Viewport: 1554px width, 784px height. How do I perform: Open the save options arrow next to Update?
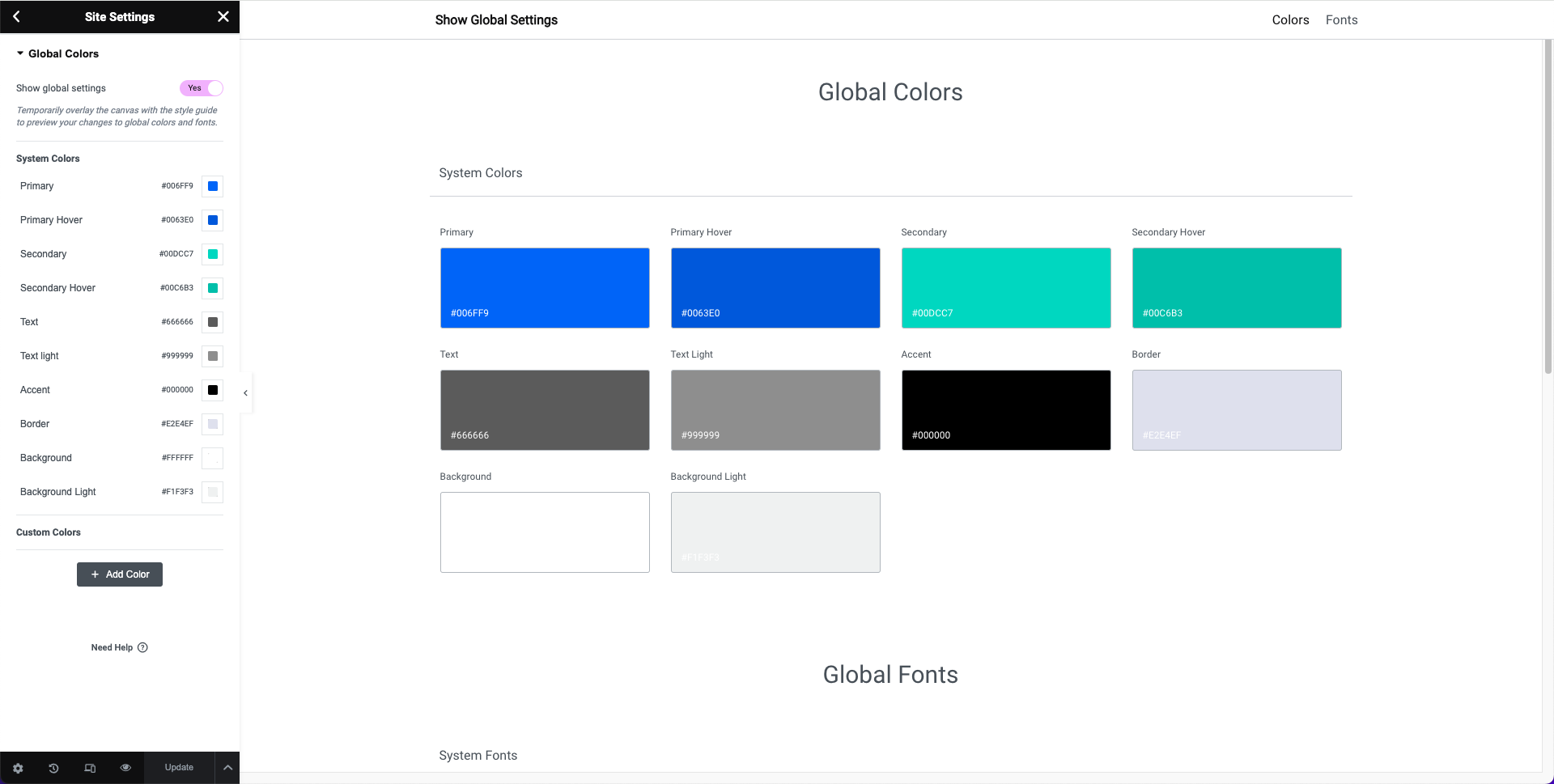point(227,768)
